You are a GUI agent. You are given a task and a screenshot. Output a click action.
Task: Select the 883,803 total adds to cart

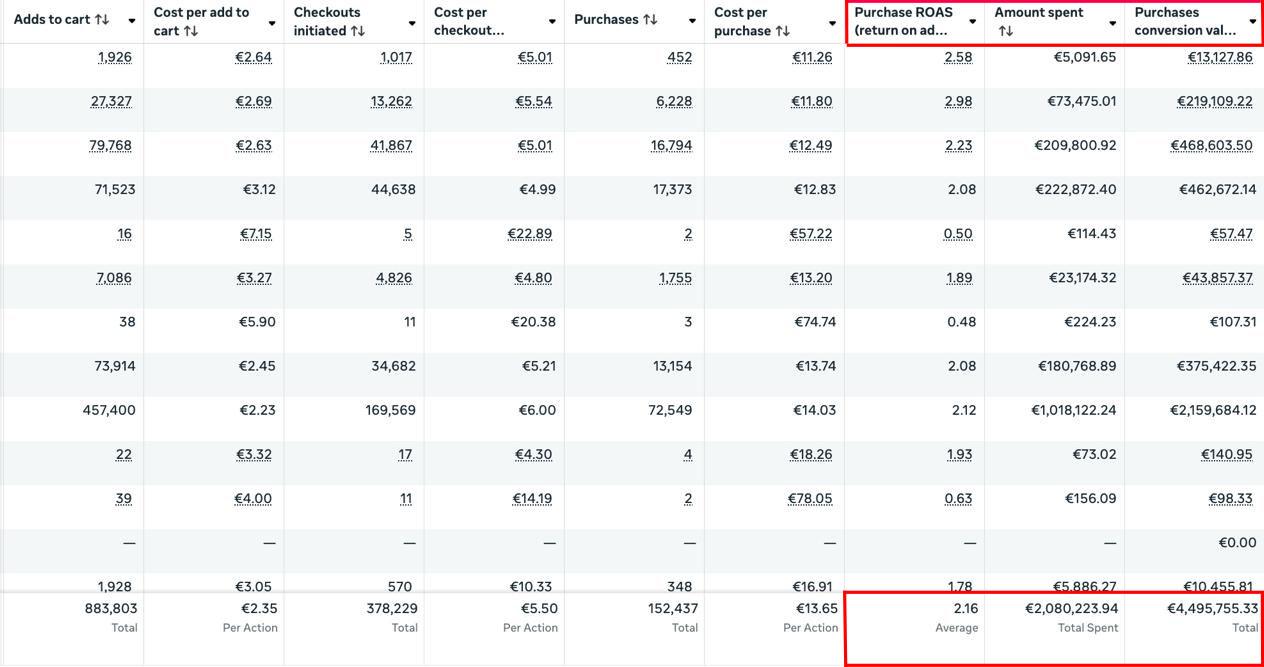pyautogui.click(x=111, y=608)
